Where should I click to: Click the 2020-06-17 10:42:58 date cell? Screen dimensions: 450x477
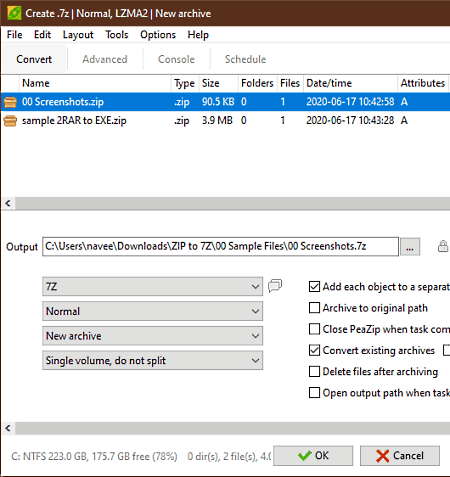click(350, 102)
